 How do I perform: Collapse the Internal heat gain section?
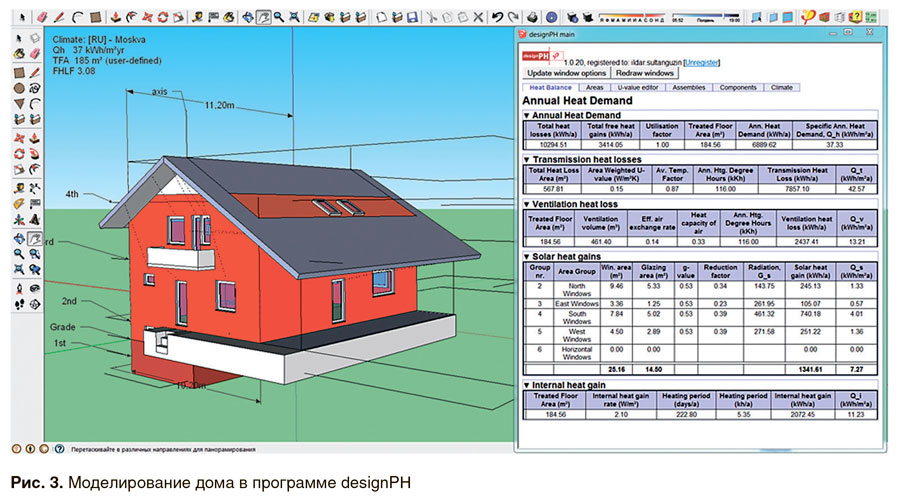526,385
